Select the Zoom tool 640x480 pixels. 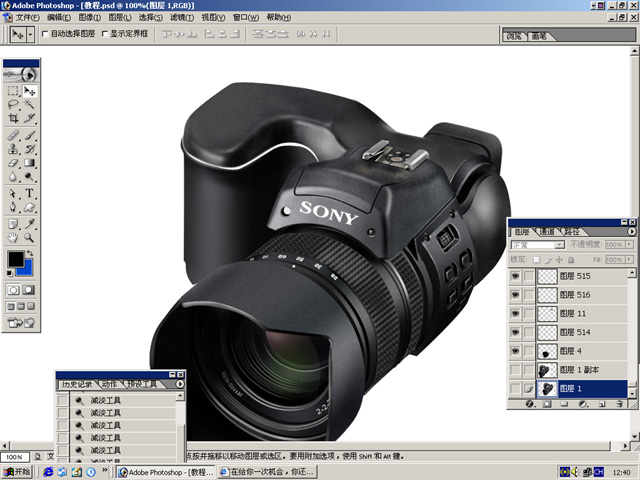coord(29,238)
